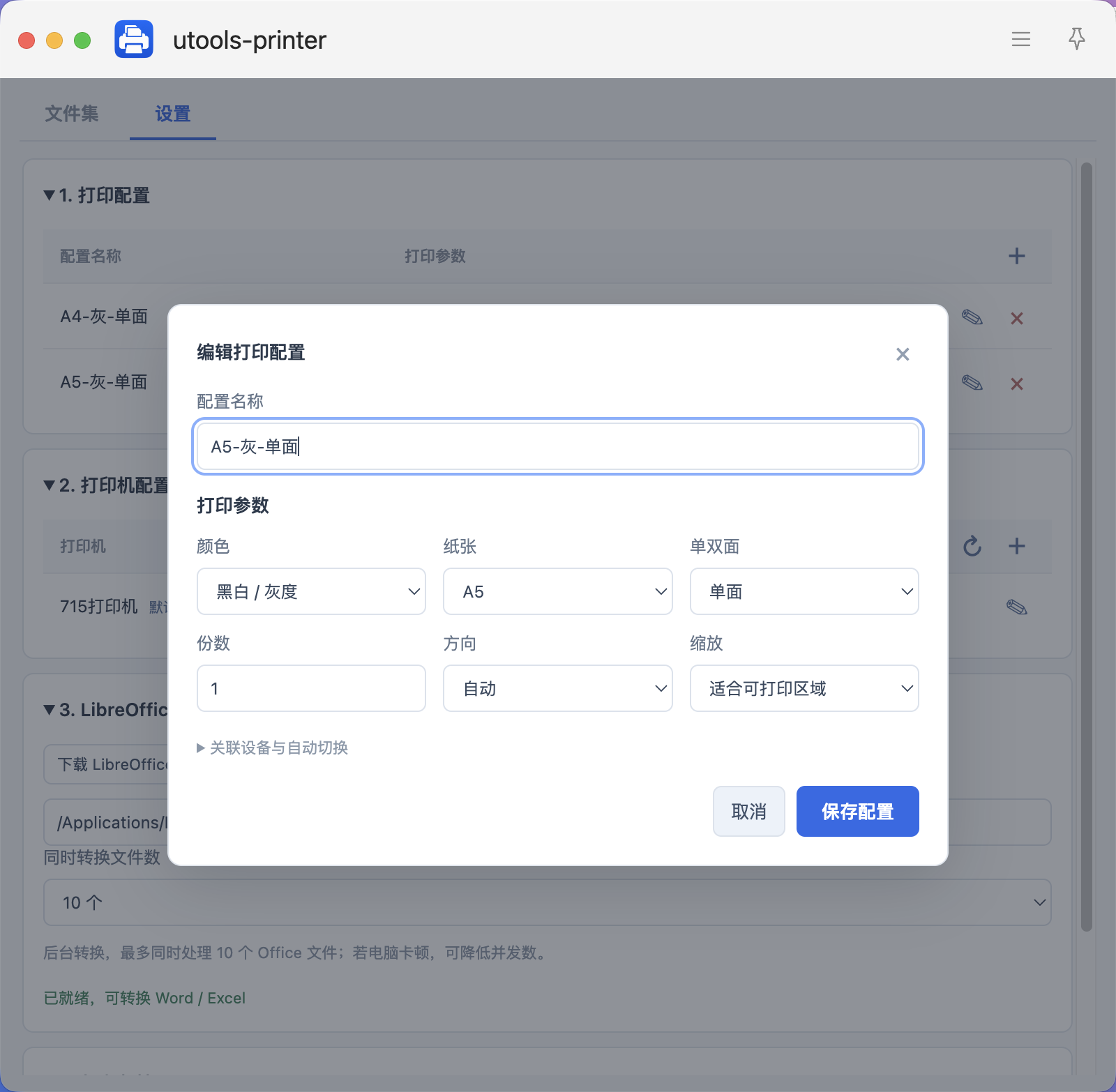Image resolution: width=1116 pixels, height=1092 pixels.
Task: Delete the A4-灰-单面 configuration
Action: click(1017, 319)
